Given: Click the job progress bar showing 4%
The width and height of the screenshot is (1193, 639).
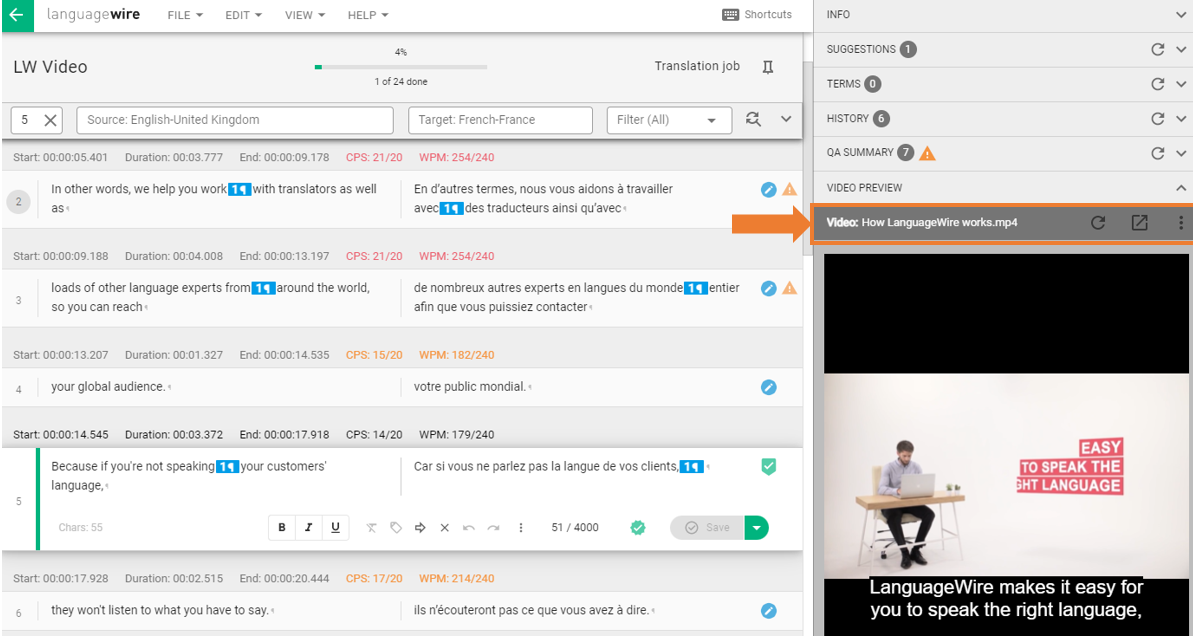Looking at the screenshot, I should 400,66.
